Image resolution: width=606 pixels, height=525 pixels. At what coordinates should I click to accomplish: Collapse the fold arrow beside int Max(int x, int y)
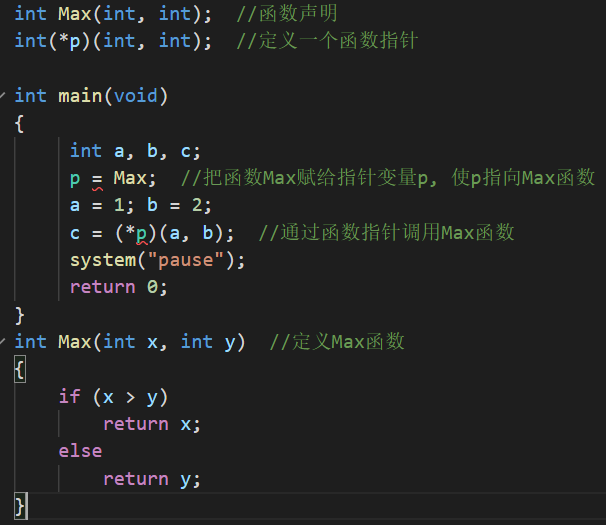(x=2, y=341)
